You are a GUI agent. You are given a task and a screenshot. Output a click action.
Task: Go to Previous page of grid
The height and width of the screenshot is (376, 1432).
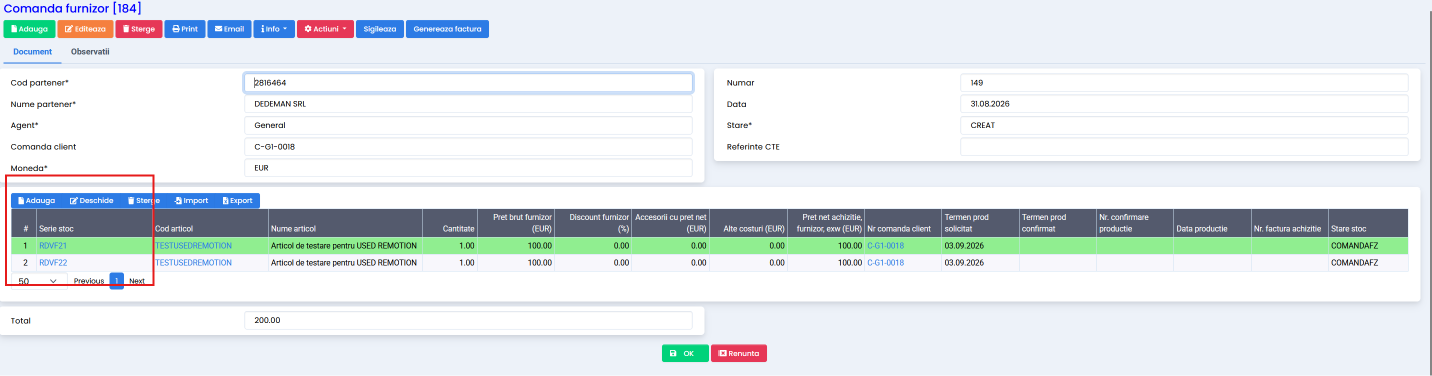pos(89,281)
